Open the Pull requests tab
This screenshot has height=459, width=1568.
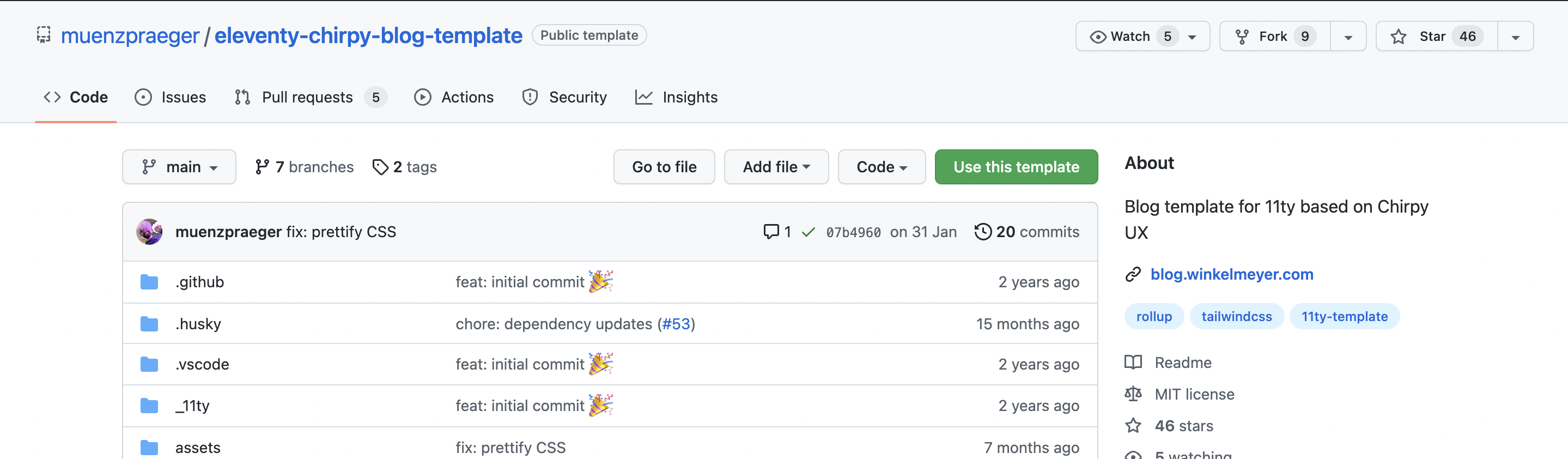click(311, 98)
